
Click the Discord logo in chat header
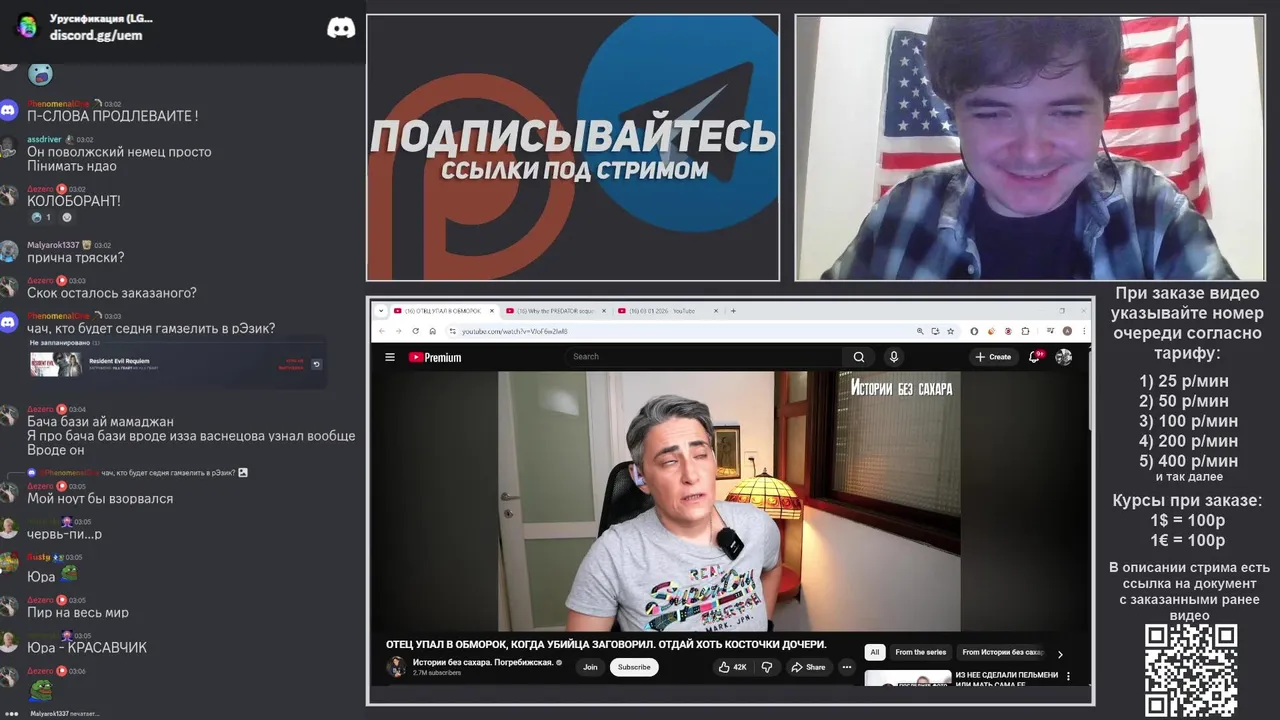click(341, 28)
